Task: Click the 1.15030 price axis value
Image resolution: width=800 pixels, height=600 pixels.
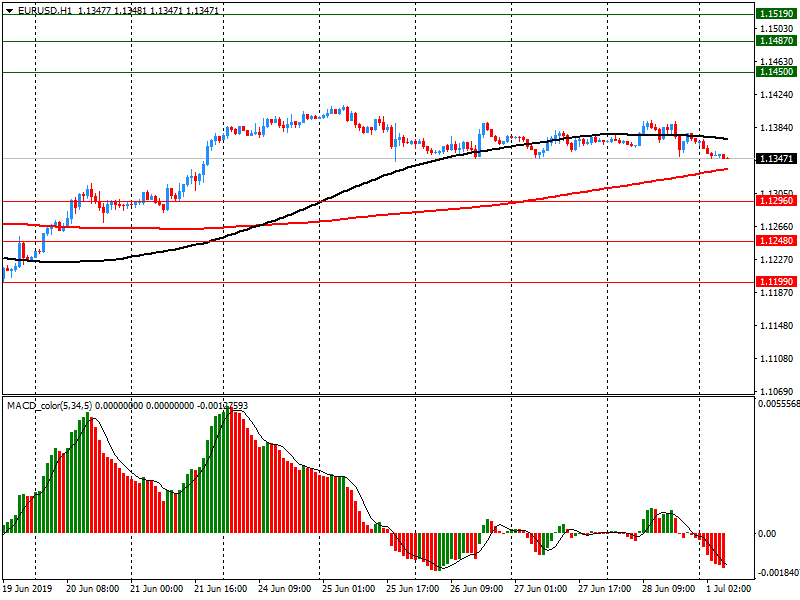Action: tap(777, 29)
